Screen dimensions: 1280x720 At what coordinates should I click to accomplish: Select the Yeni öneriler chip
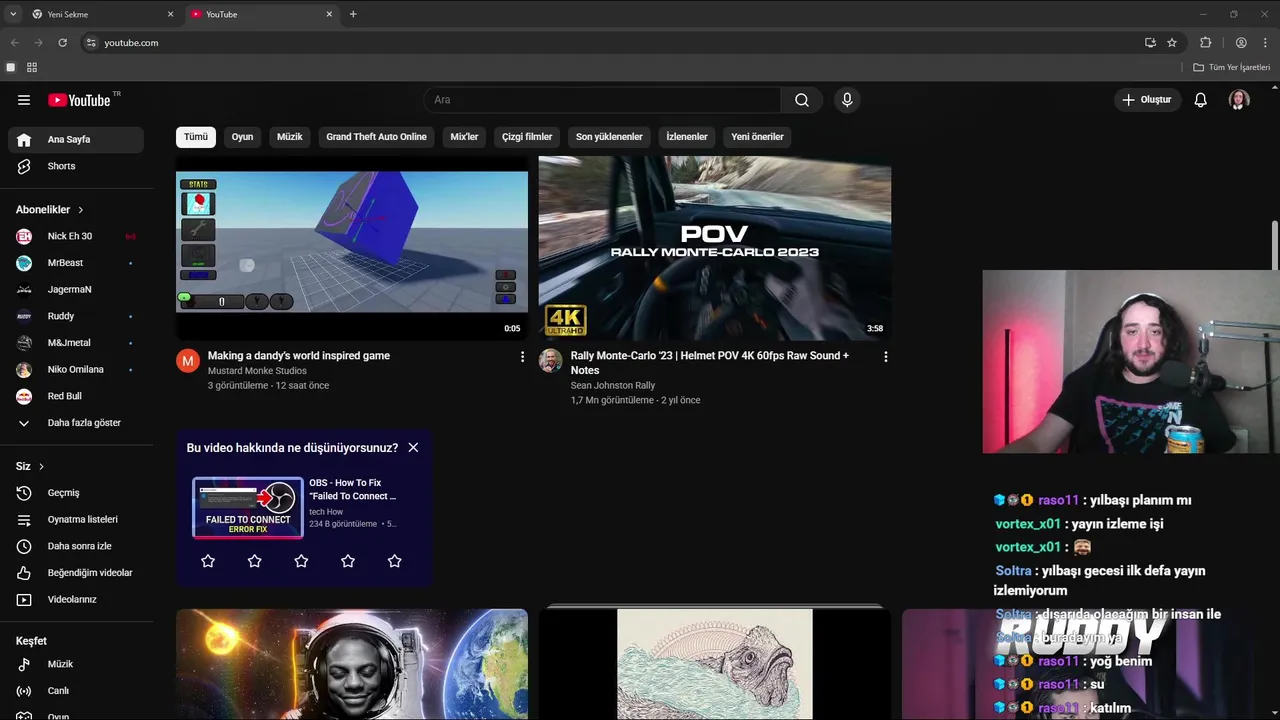758,137
